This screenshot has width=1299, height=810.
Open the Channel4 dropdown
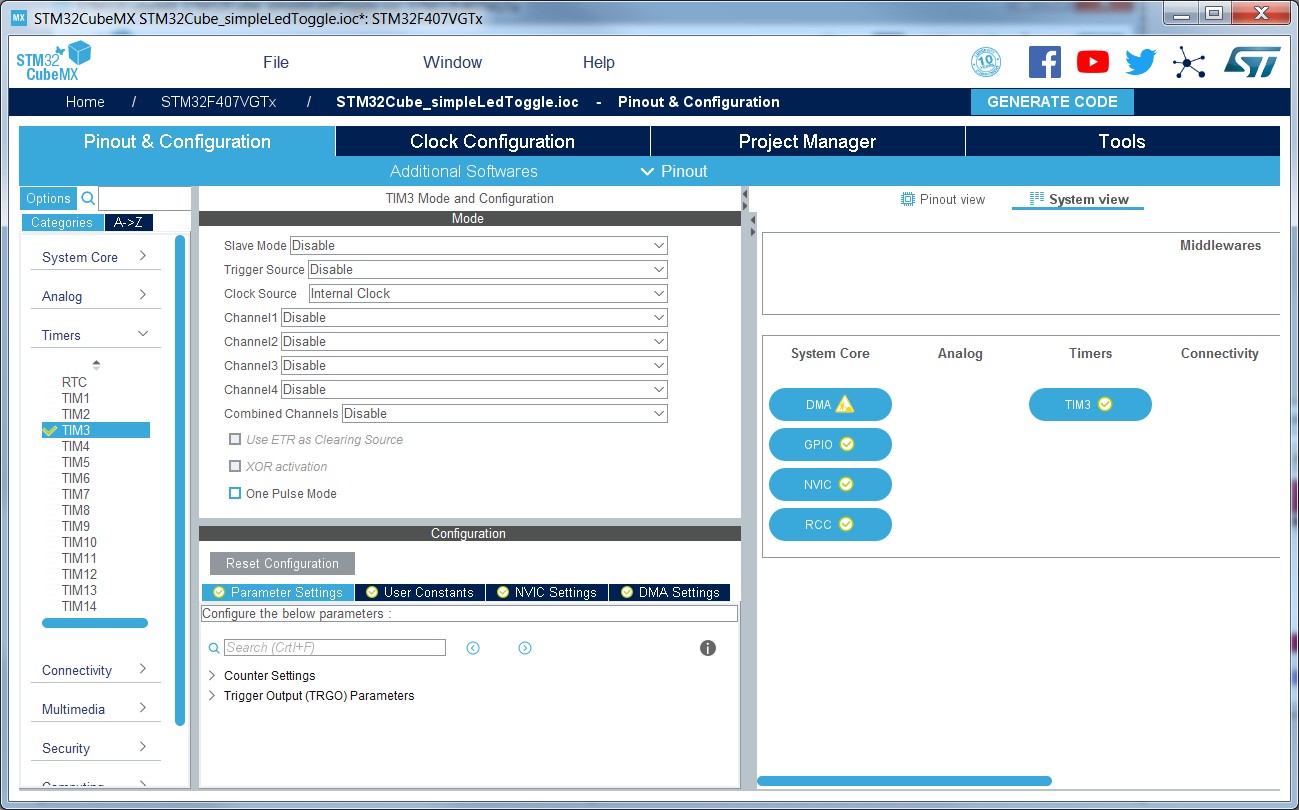[474, 389]
